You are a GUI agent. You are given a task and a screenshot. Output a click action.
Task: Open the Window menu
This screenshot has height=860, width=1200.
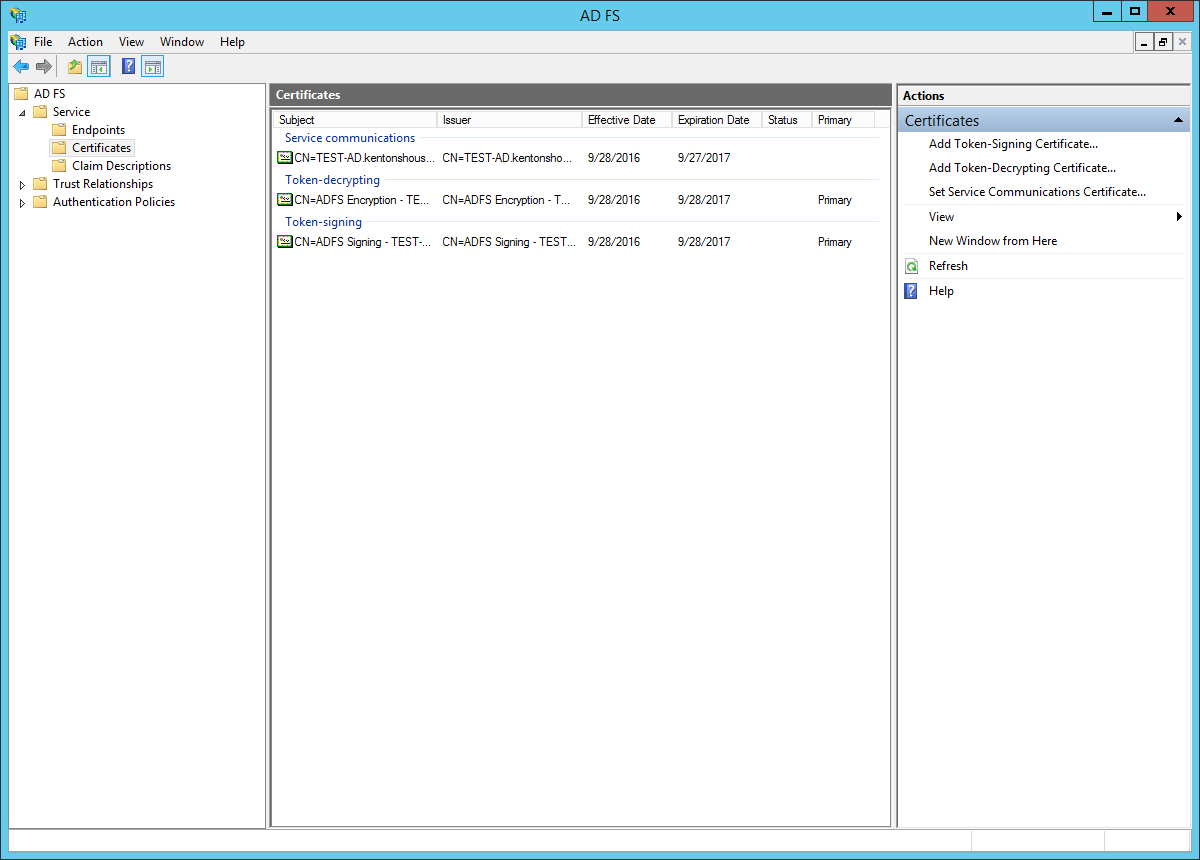point(182,42)
